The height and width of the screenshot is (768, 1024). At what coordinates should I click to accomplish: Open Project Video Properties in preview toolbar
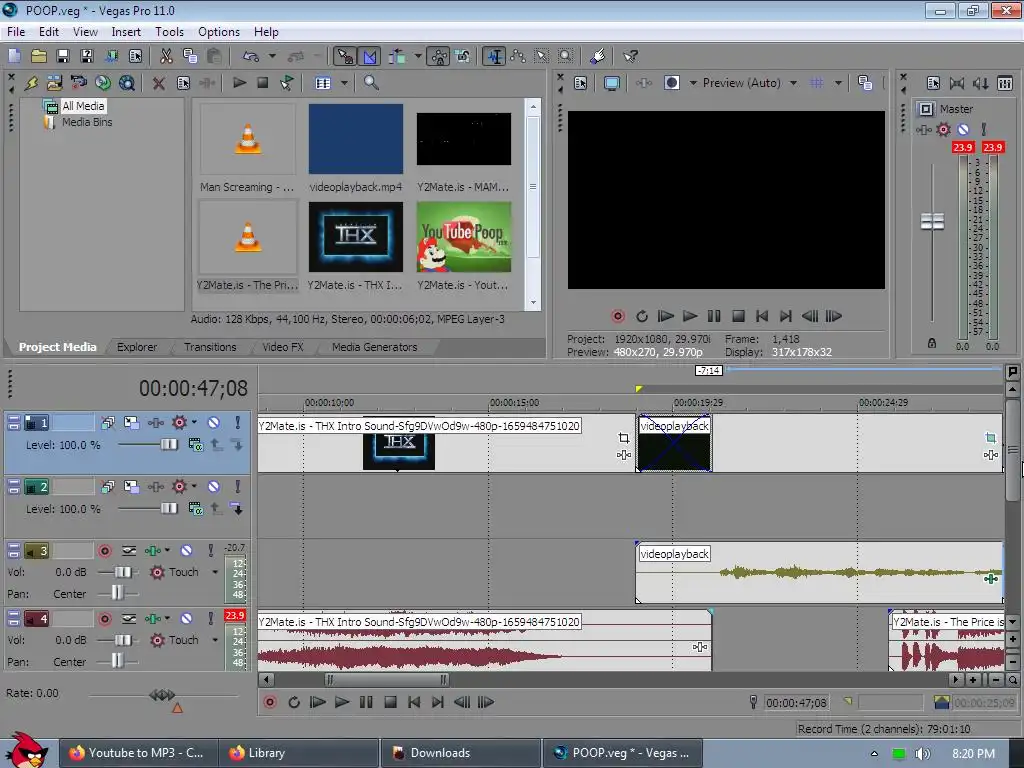pyautogui.click(x=581, y=83)
